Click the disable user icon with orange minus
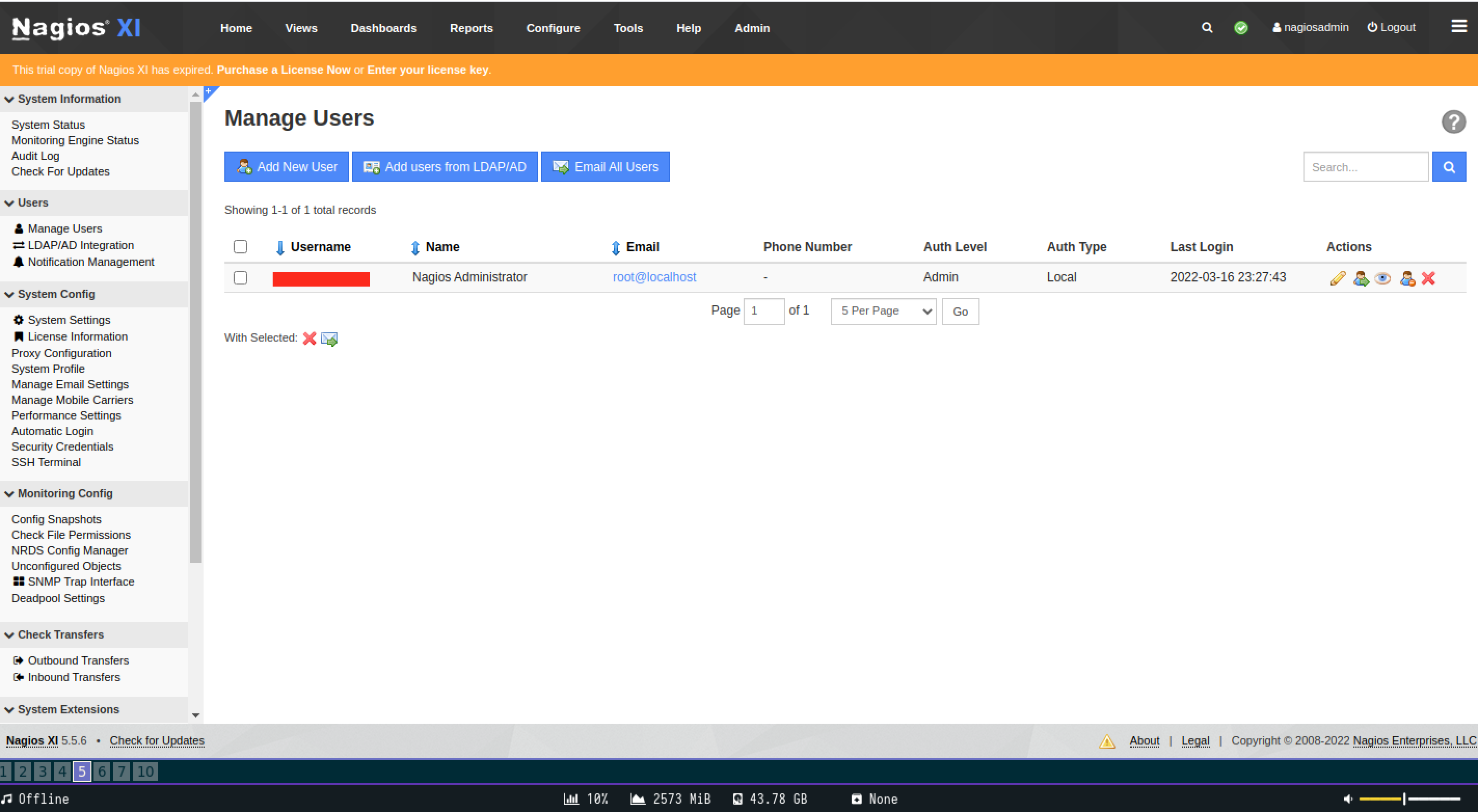 [x=1407, y=278]
